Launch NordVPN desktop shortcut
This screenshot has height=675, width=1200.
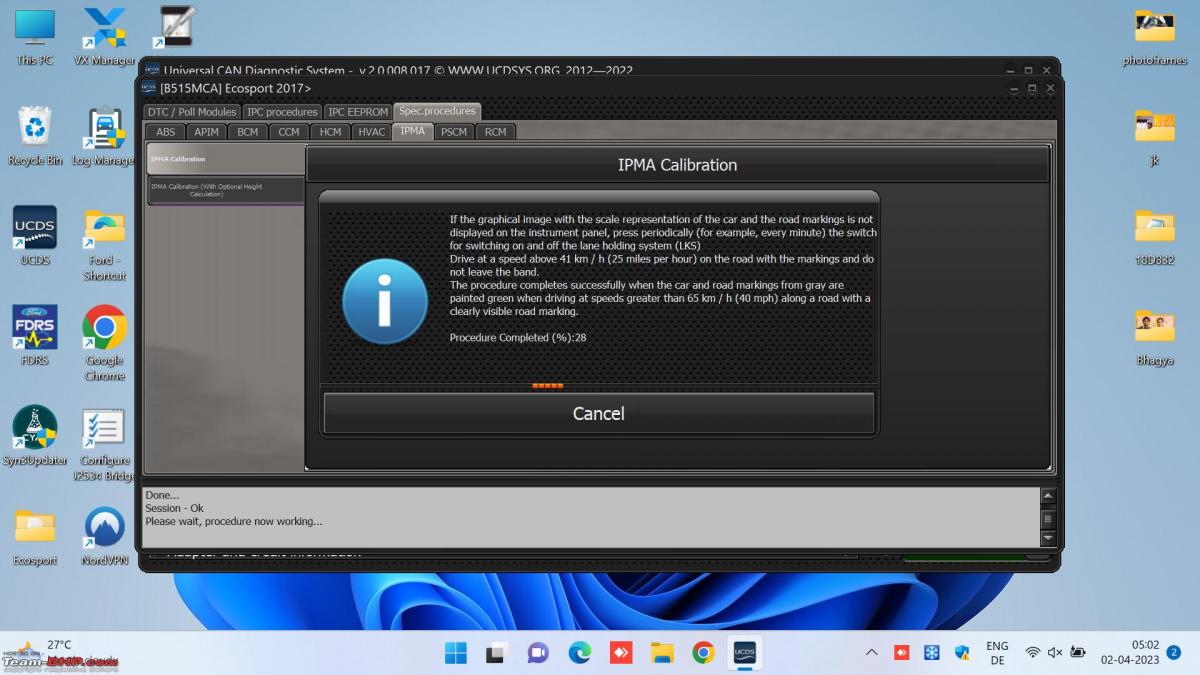[x=105, y=537]
